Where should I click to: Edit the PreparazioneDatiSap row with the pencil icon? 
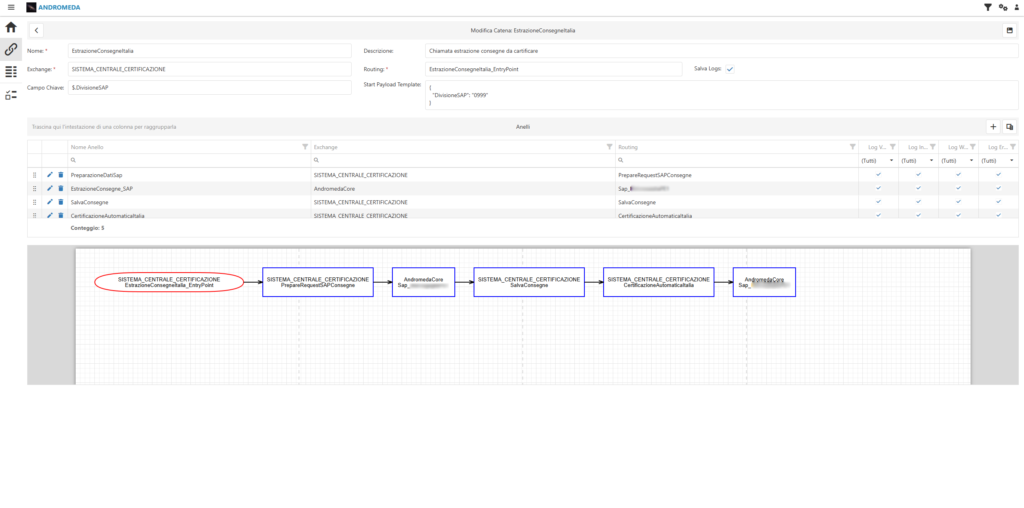pyautogui.click(x=50, y=175)
